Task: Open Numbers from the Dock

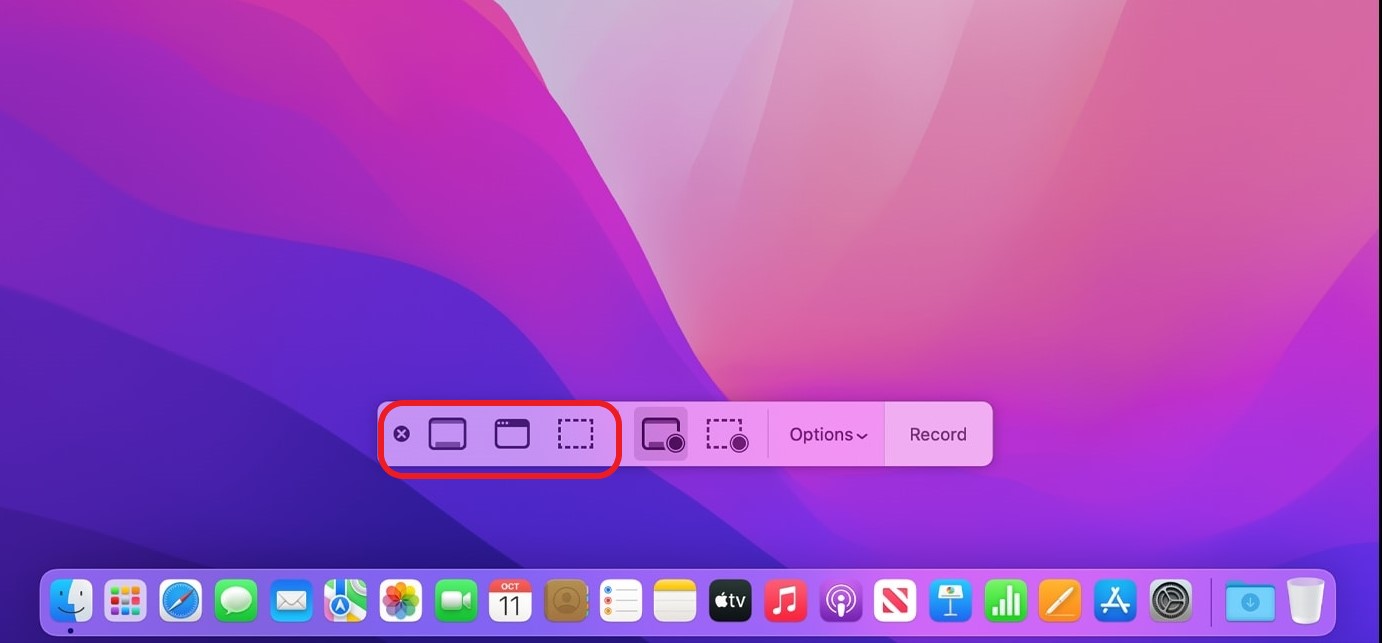Action: coord(1005,601)
